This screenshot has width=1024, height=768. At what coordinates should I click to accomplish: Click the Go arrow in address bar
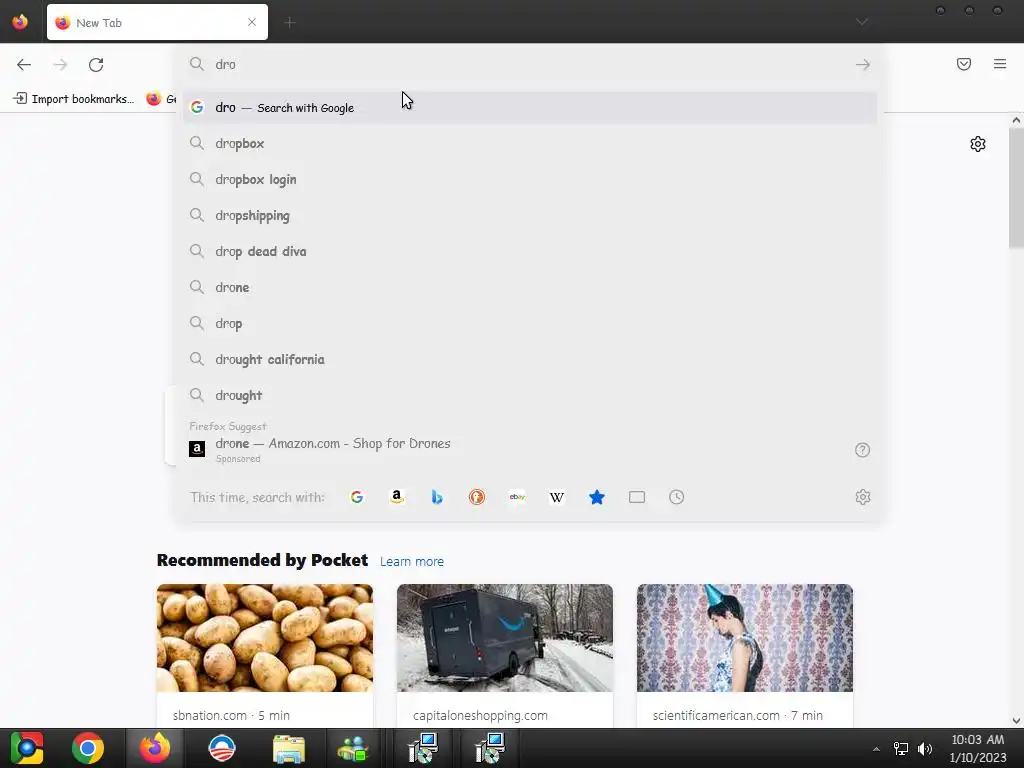862,64
